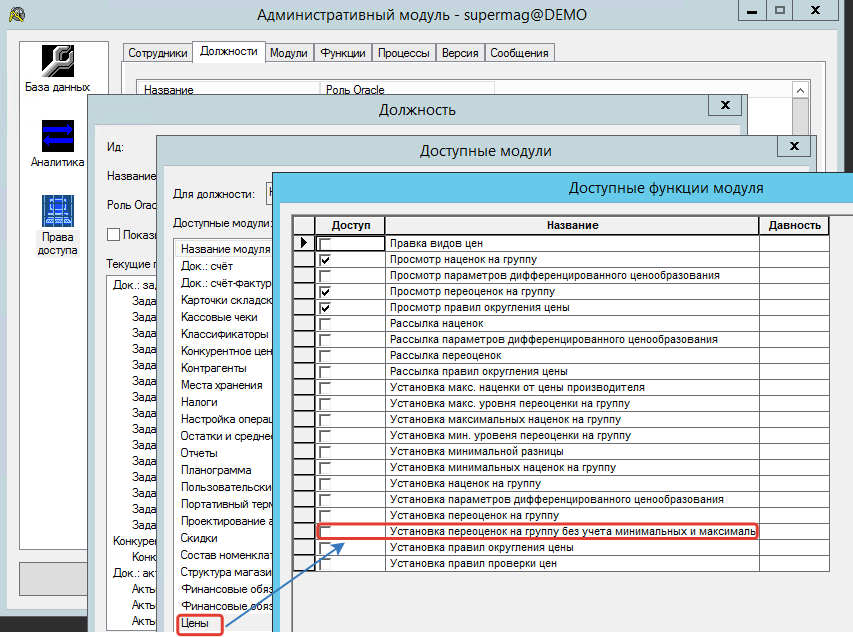This screenshot has height=637, width=853.
Task: Close the Доступные модули window
Action: tap(794, 146)
